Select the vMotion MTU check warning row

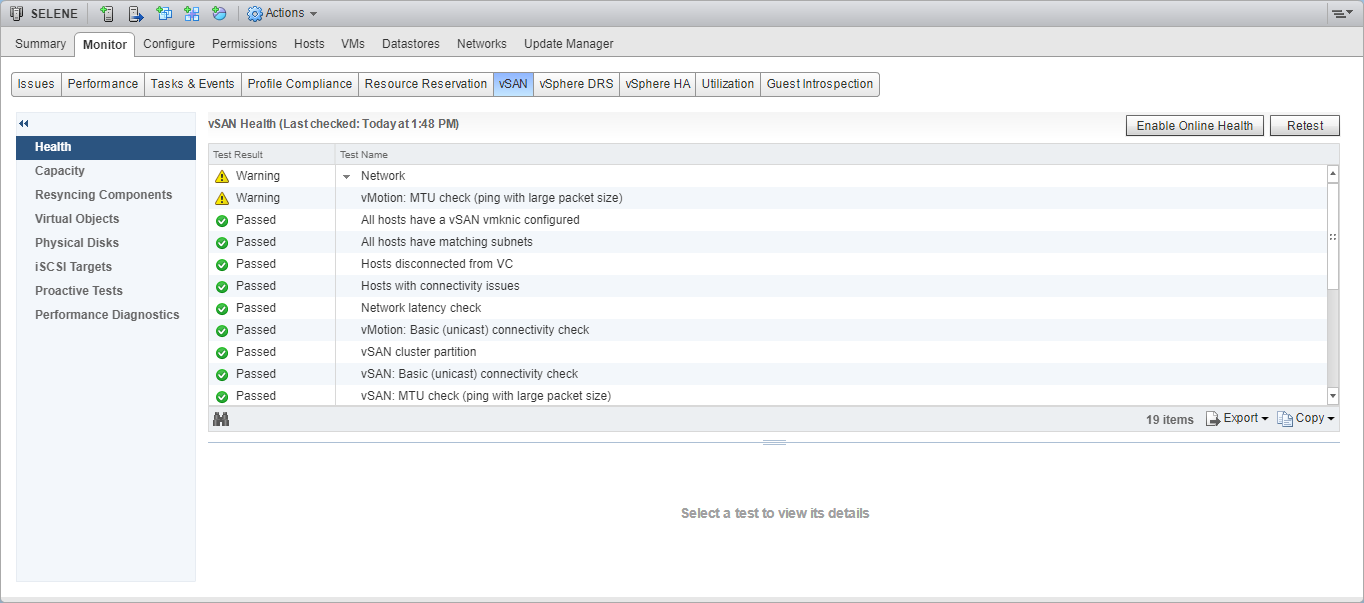pyautogui.click(x=491, y=198)
